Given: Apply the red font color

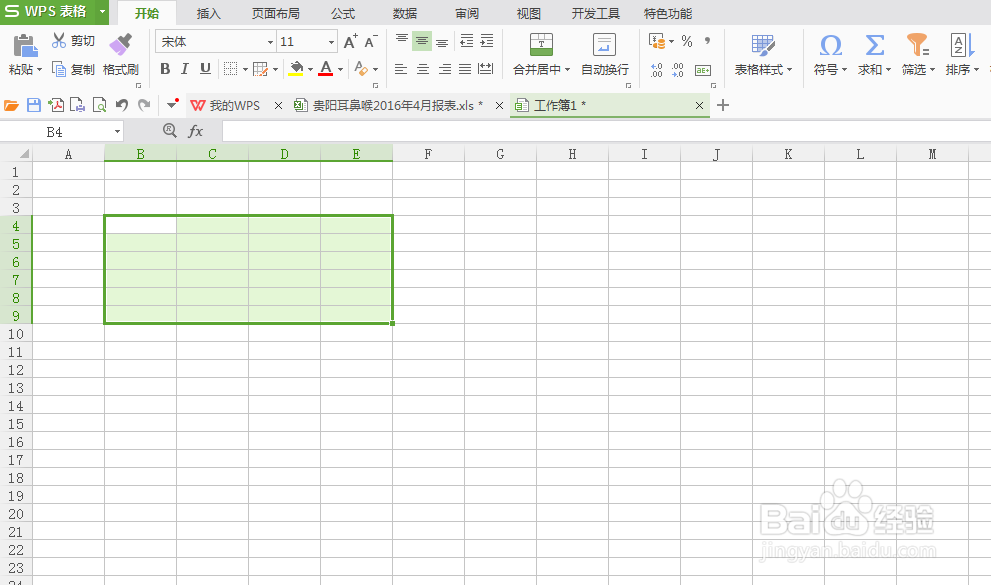Looking at the screenshot, I should tap(325, 69).
